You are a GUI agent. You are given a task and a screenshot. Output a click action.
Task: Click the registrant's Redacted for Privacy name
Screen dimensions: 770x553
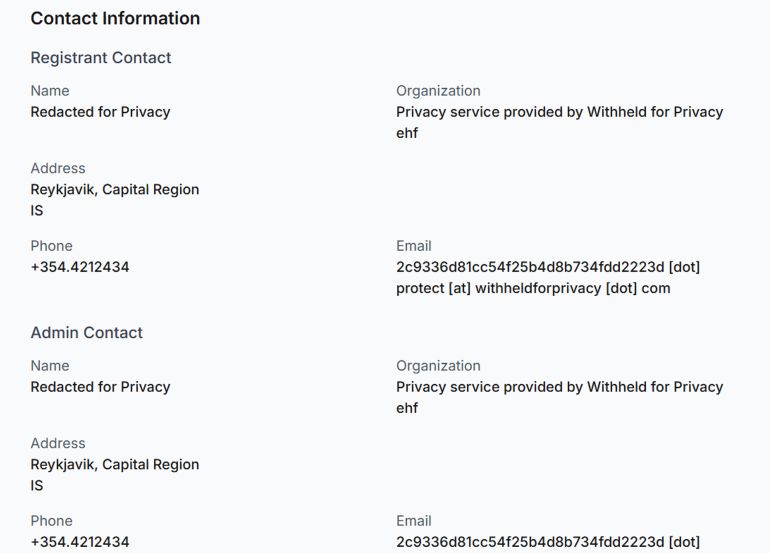[100, 112]
